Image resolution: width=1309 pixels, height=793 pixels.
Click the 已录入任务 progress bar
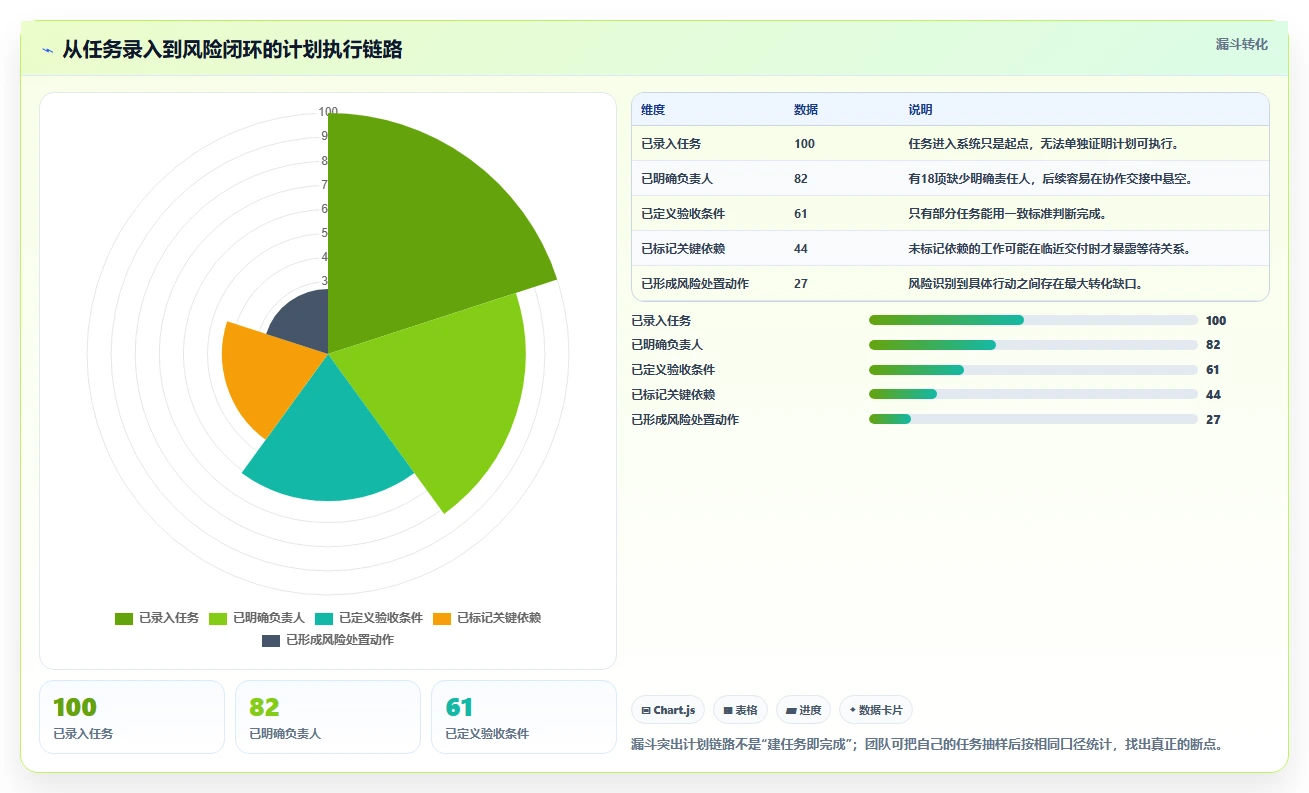1033,320
